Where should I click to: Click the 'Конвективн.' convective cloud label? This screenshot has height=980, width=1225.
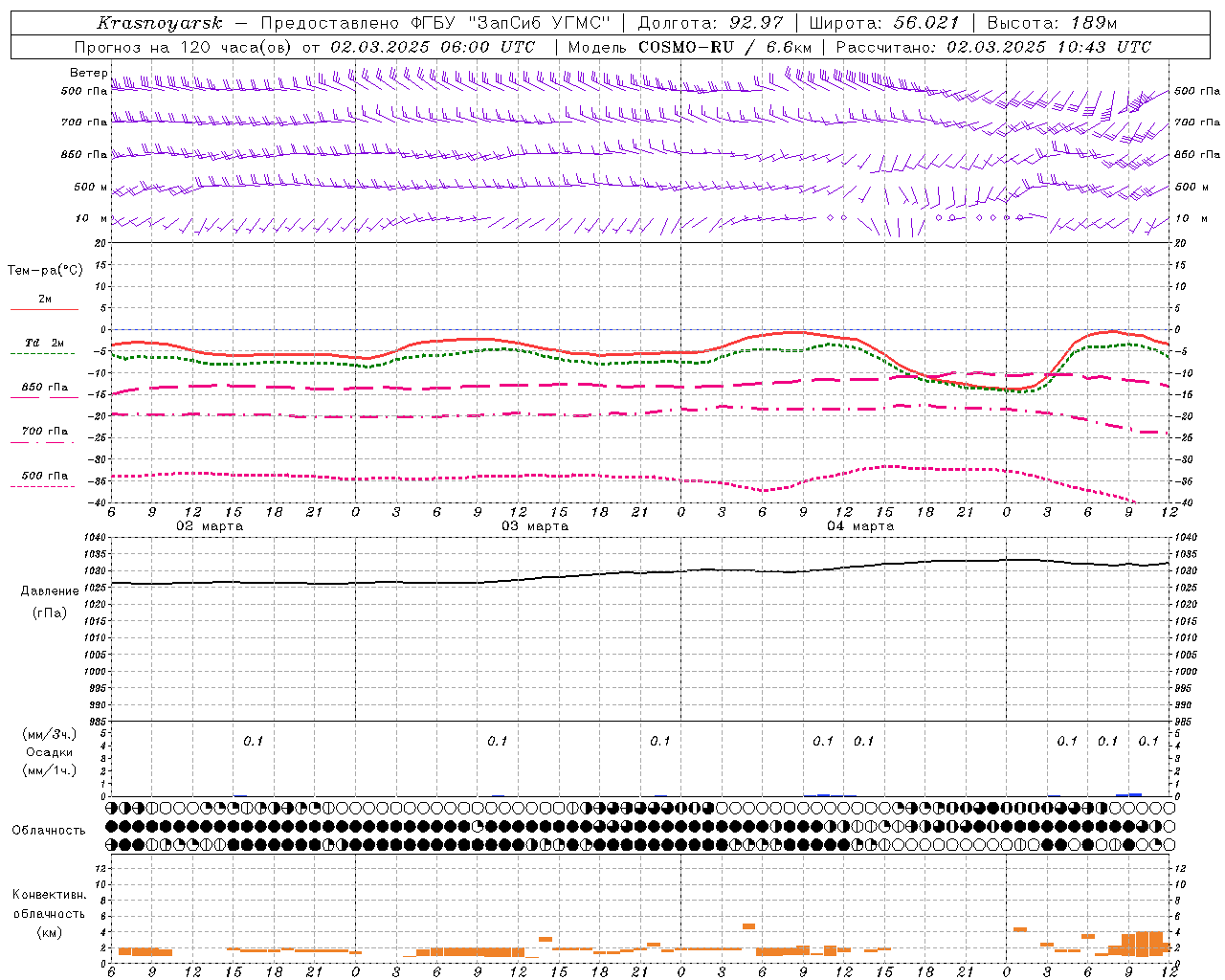point(49,895)
